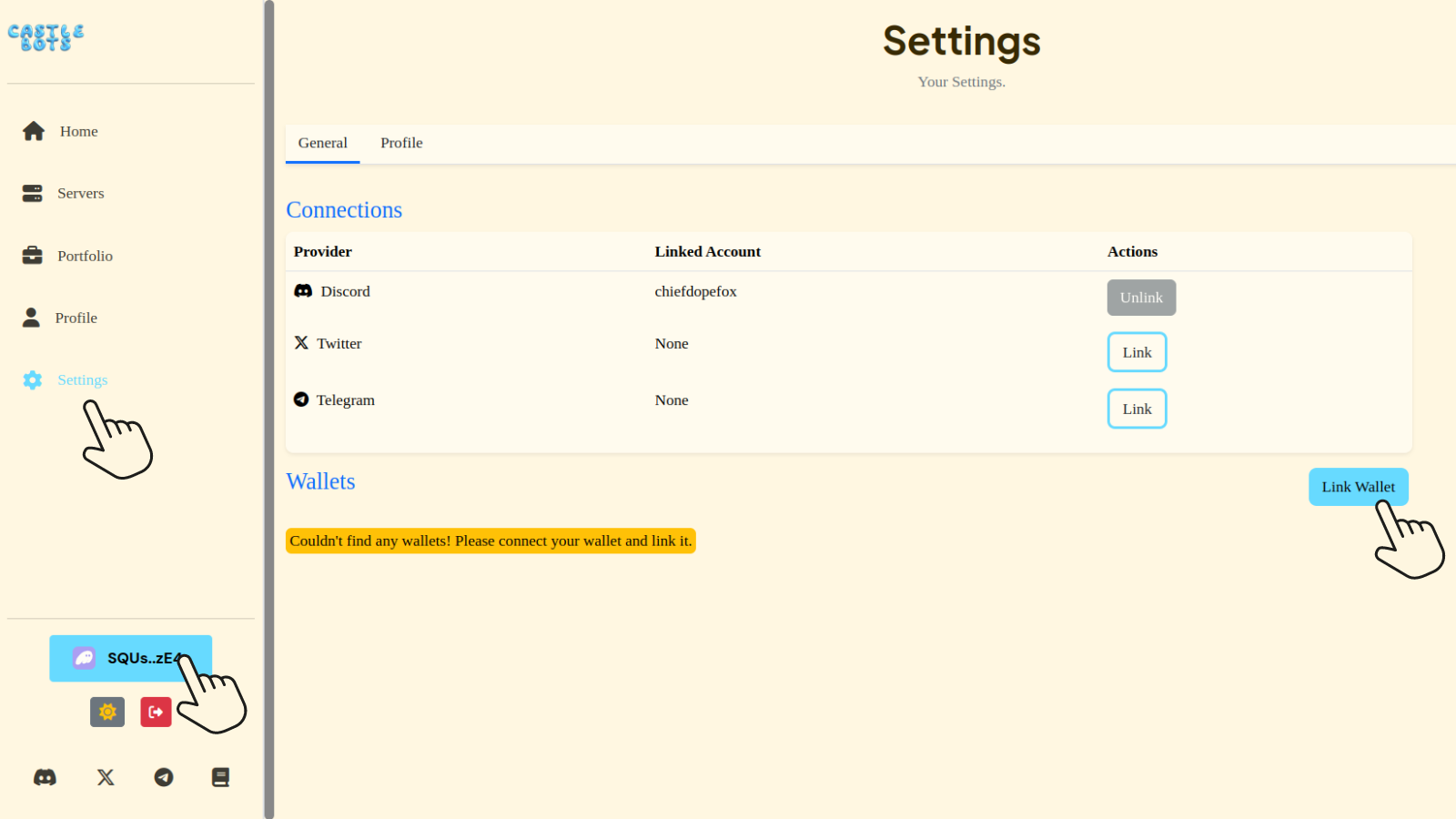Click the Castle Bots logo

pyautogui.click(x=45, y=37)
